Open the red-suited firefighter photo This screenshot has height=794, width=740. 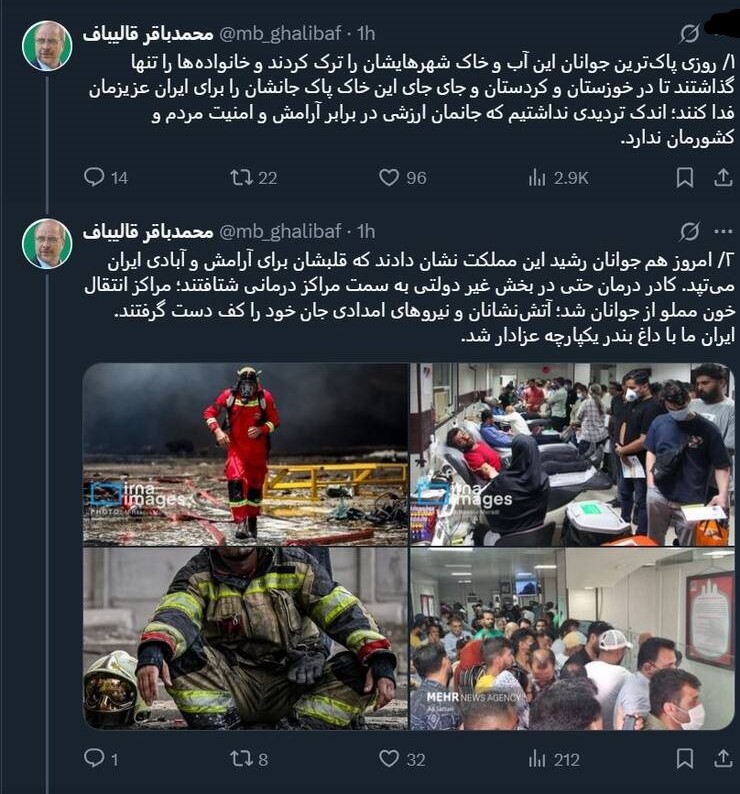pos(245,454)
